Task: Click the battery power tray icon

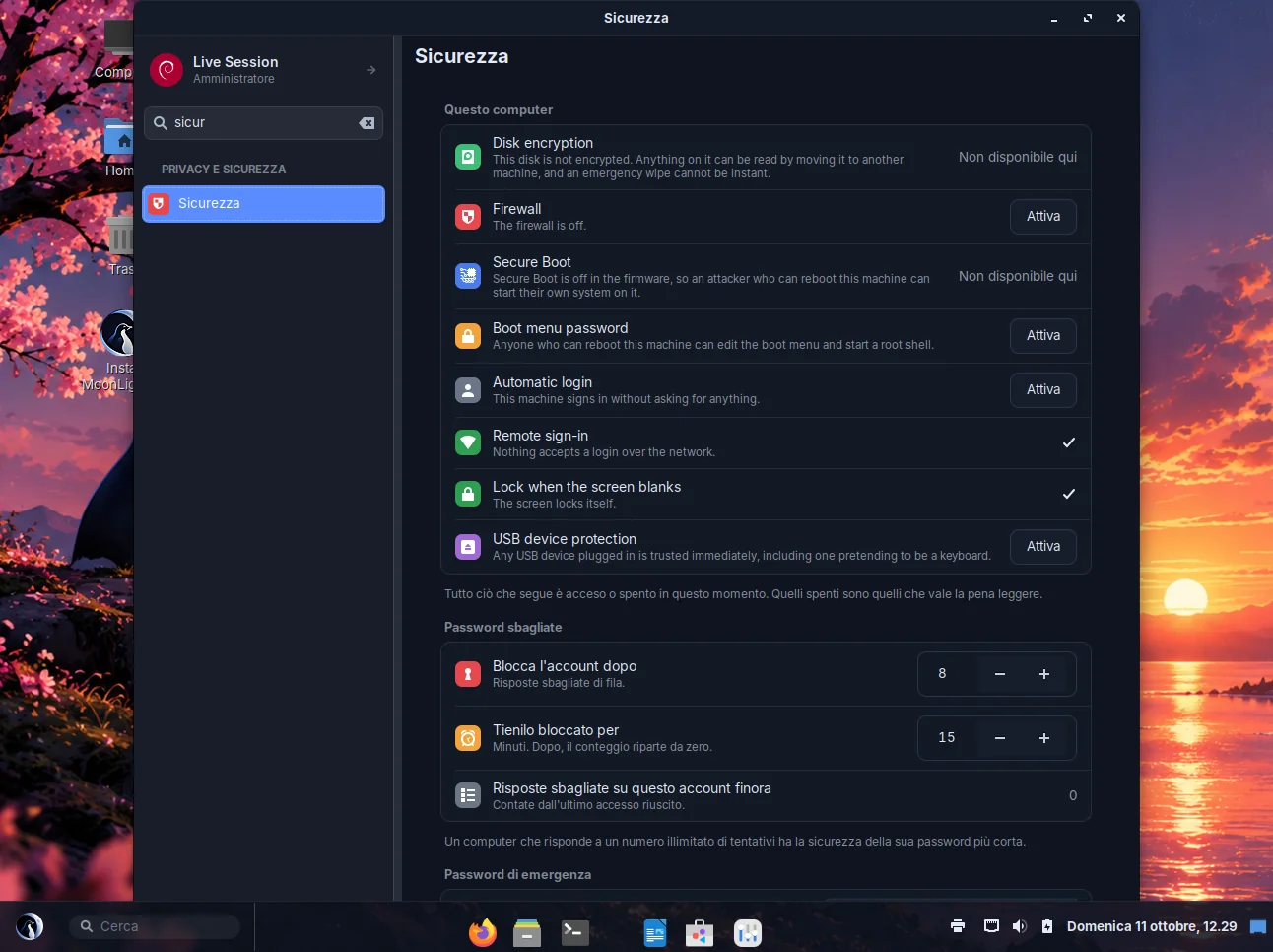Action: 1047,926
